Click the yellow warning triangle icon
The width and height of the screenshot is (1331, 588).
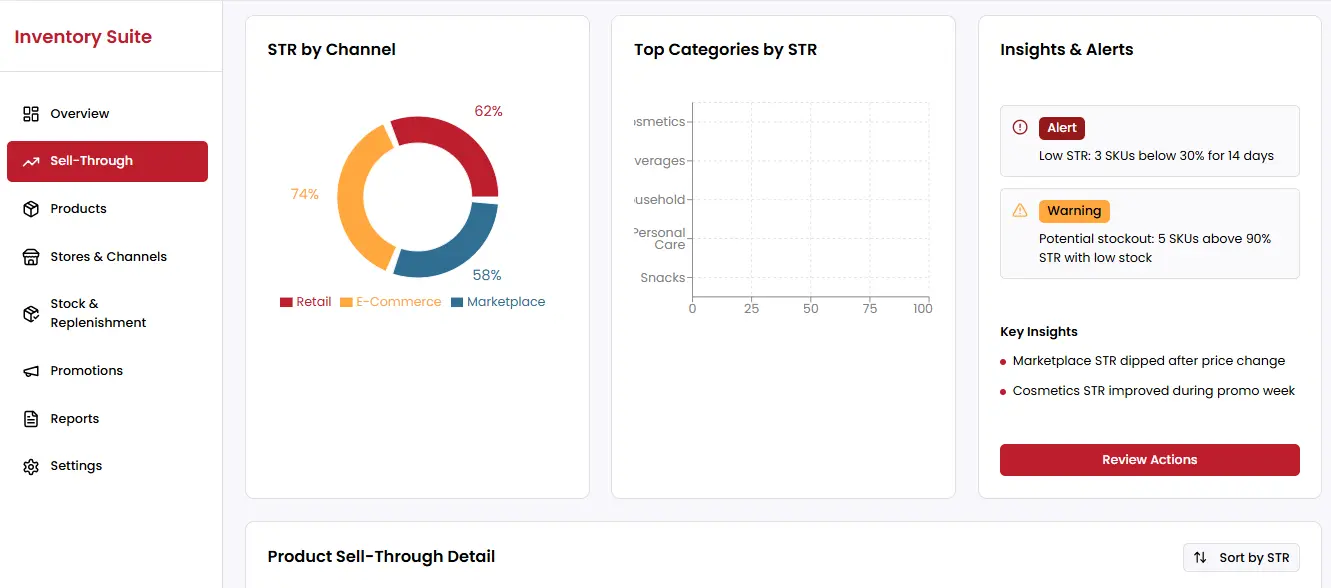(x=1020, y=211)
